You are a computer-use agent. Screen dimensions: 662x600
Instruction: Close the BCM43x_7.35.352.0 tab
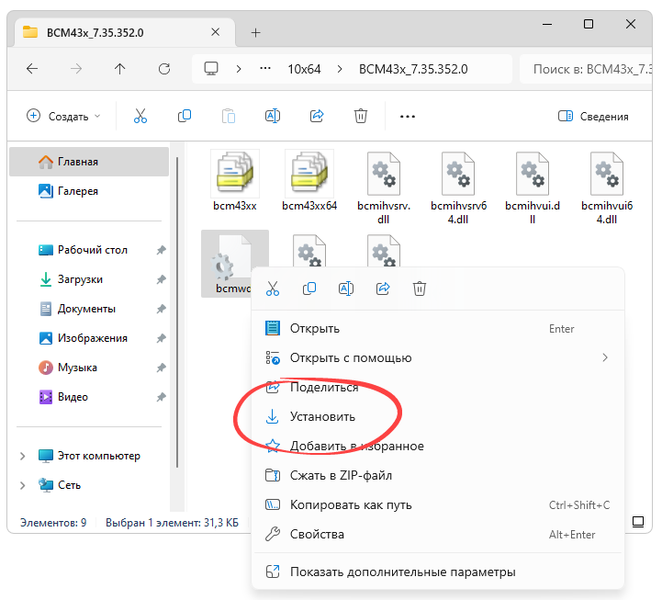tap(215, 32)
